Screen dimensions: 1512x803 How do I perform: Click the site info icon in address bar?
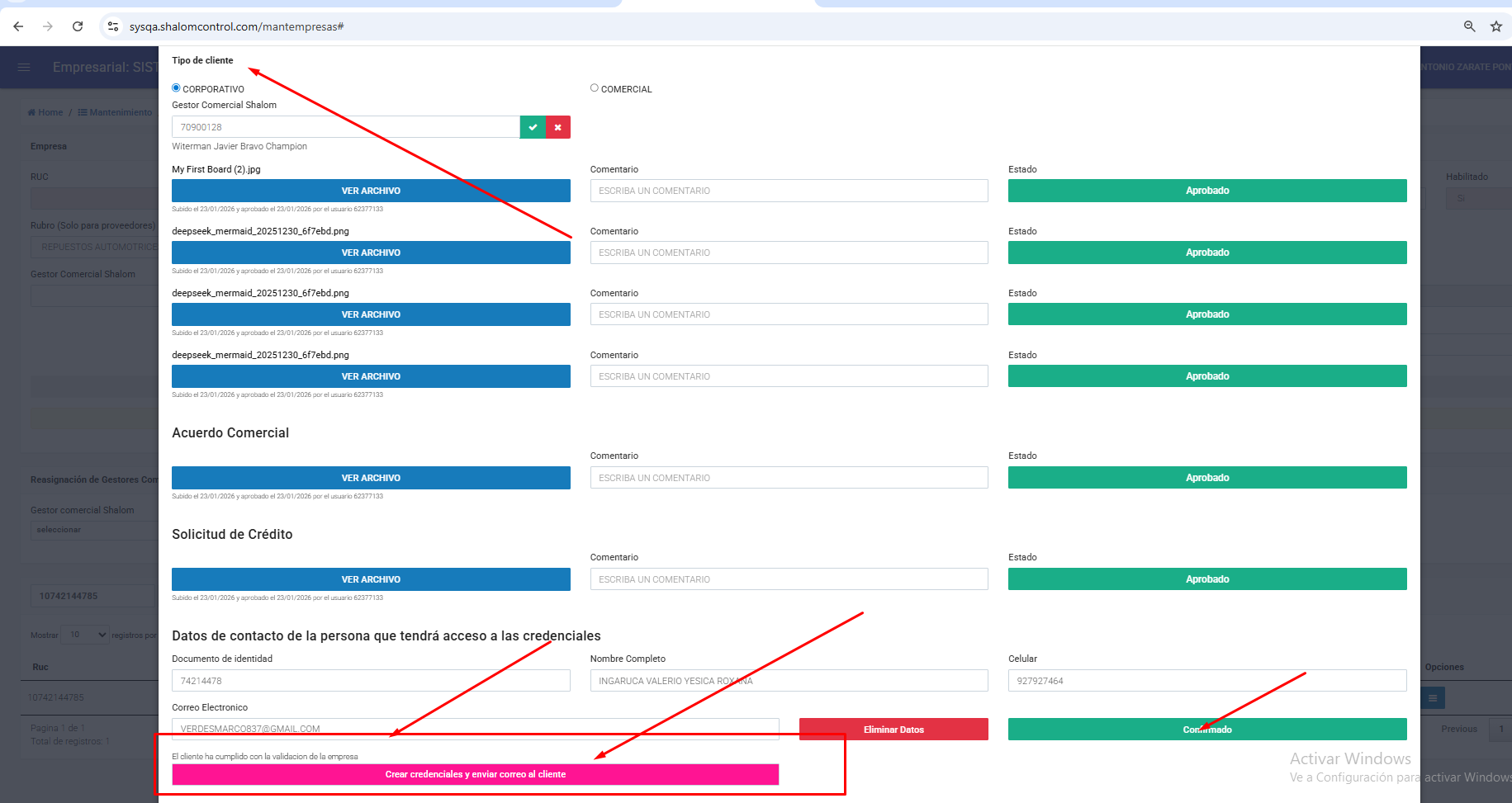(x=113, y=26)
